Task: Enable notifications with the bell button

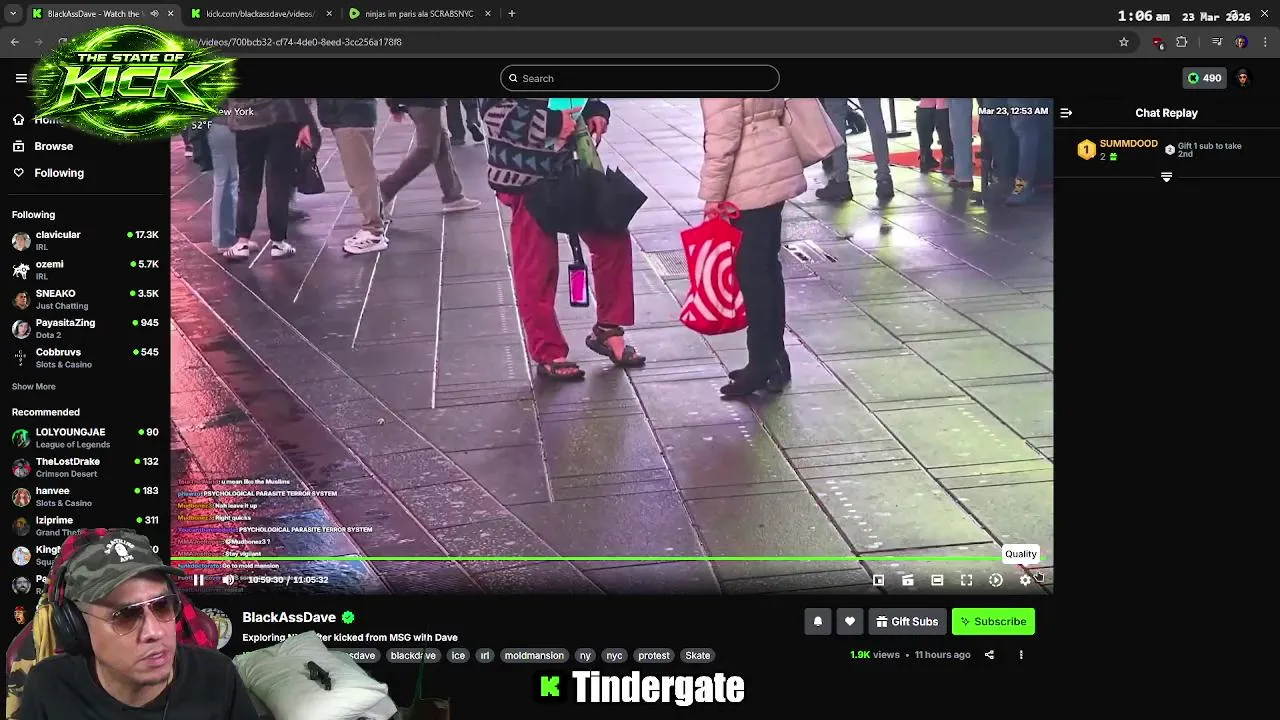Action: pyautogui.click(x=817, y=621)
